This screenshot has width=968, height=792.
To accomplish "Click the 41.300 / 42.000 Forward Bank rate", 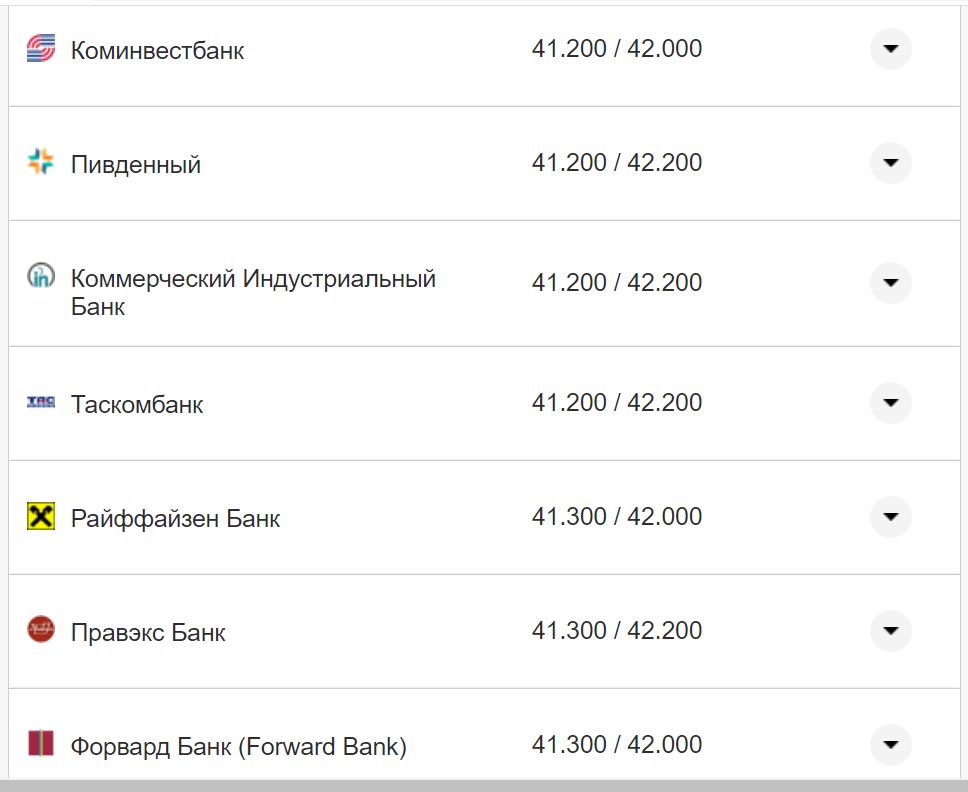I will [x=618, y=744].
